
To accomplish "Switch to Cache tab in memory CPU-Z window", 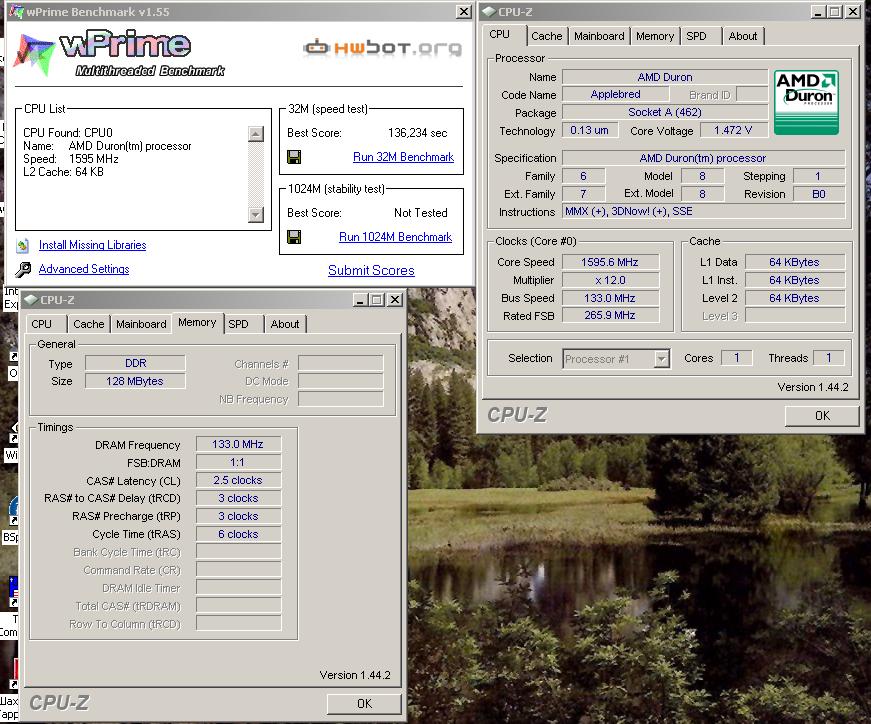I will coord(88,324).
